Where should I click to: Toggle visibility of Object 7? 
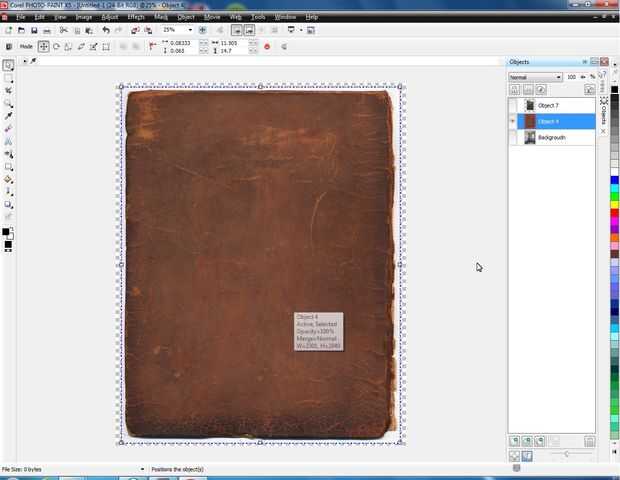(512, 106)
